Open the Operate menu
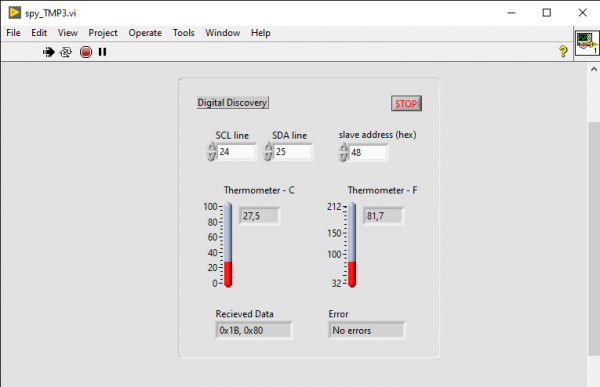This screenshot has height=387, width=600. tap(145, 33)
